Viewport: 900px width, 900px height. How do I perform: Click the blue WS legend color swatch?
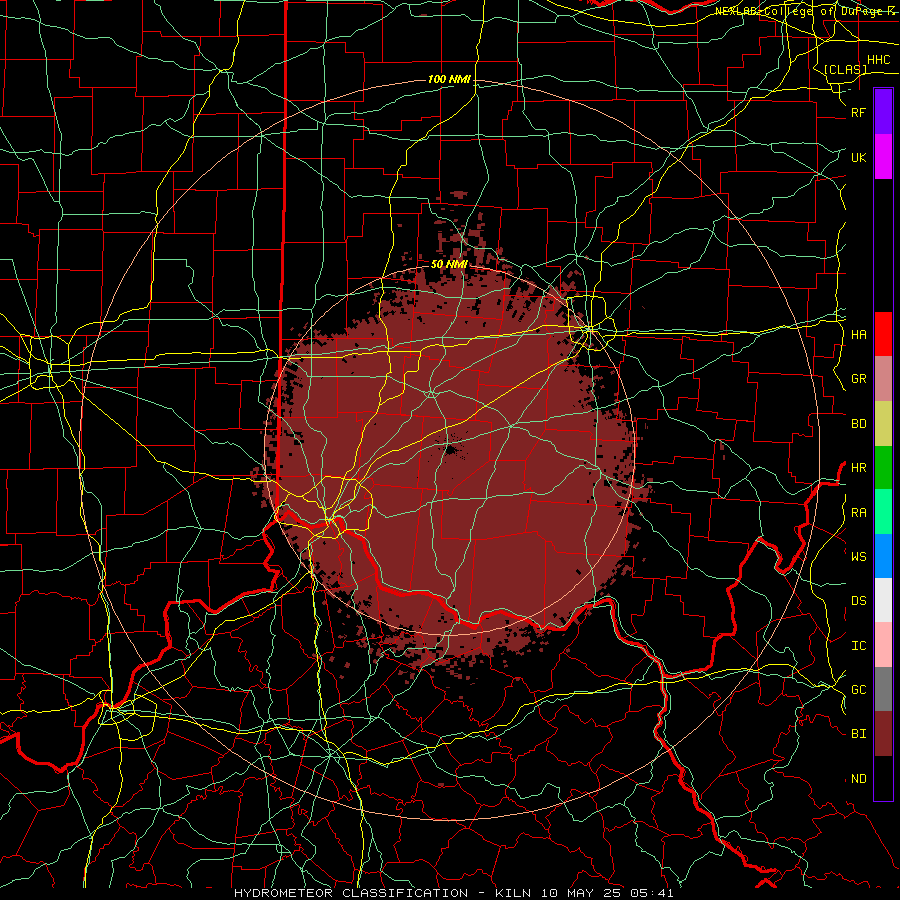883,556
